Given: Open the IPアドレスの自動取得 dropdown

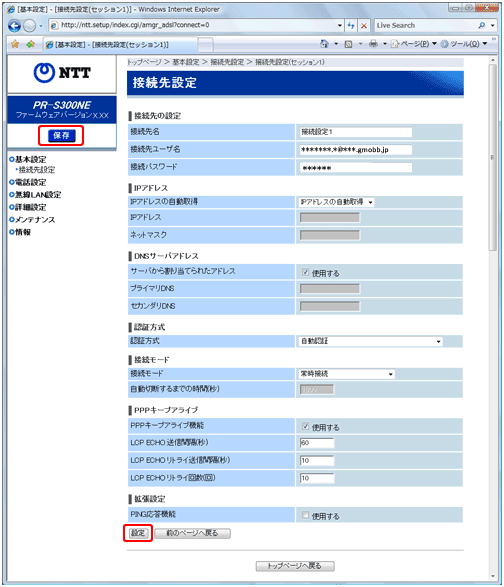Looking at the screenshot, I should click(337, 202).
